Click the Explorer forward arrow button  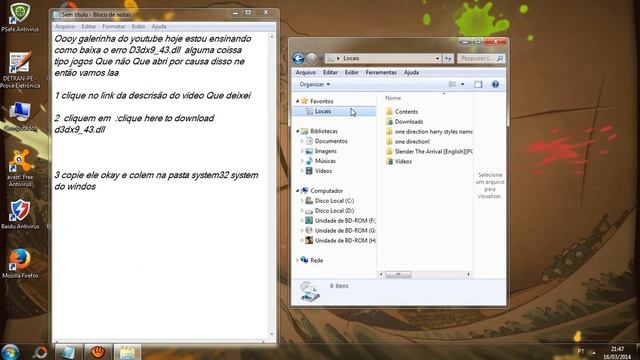pyautogui.click(x=311, y=58)
